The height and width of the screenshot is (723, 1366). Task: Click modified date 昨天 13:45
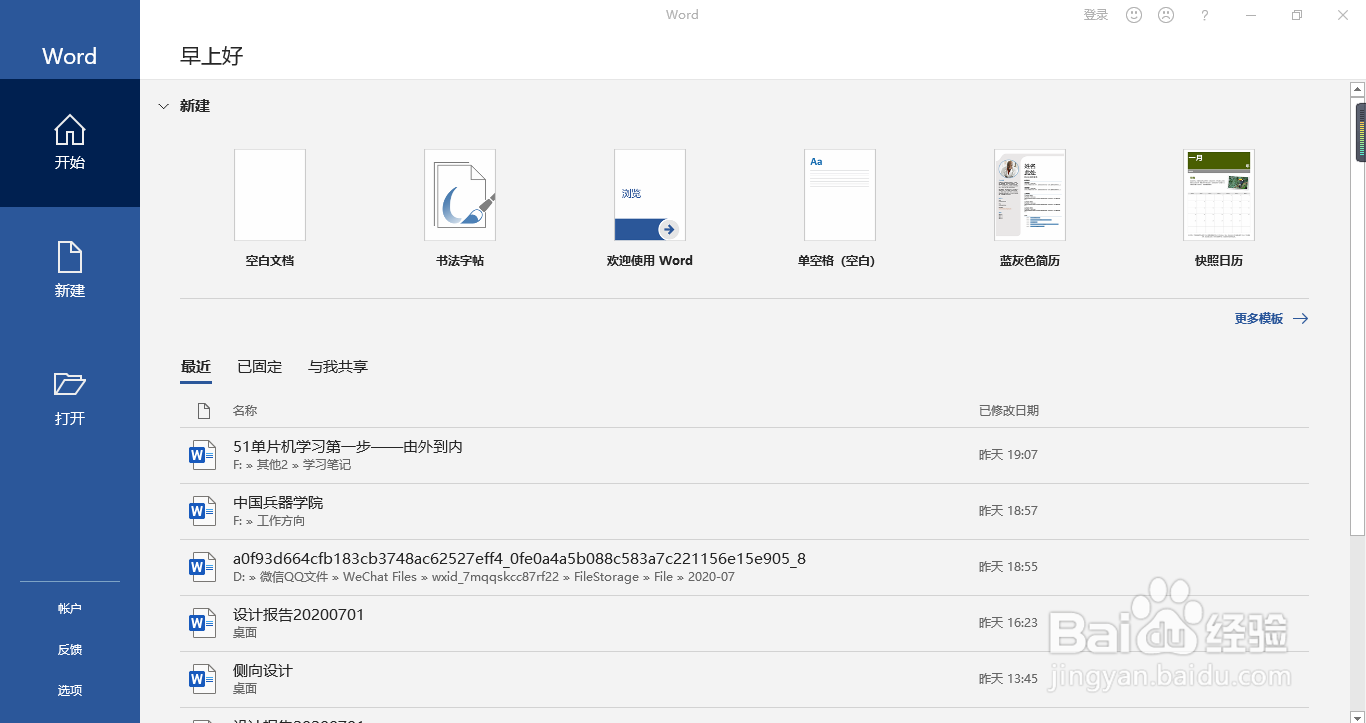1008,679
